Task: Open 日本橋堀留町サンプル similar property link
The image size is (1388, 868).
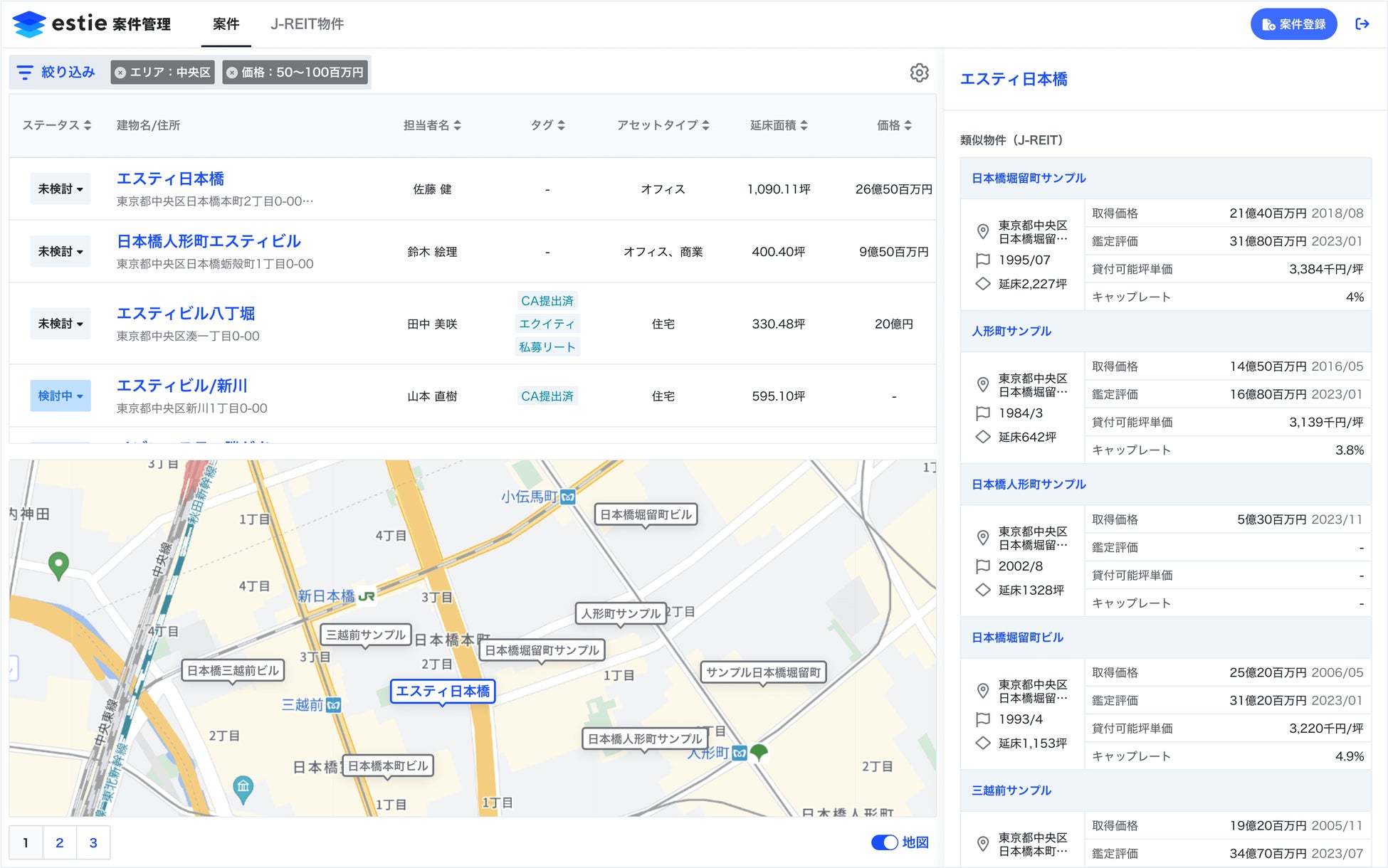Action: coord(1029,178)
